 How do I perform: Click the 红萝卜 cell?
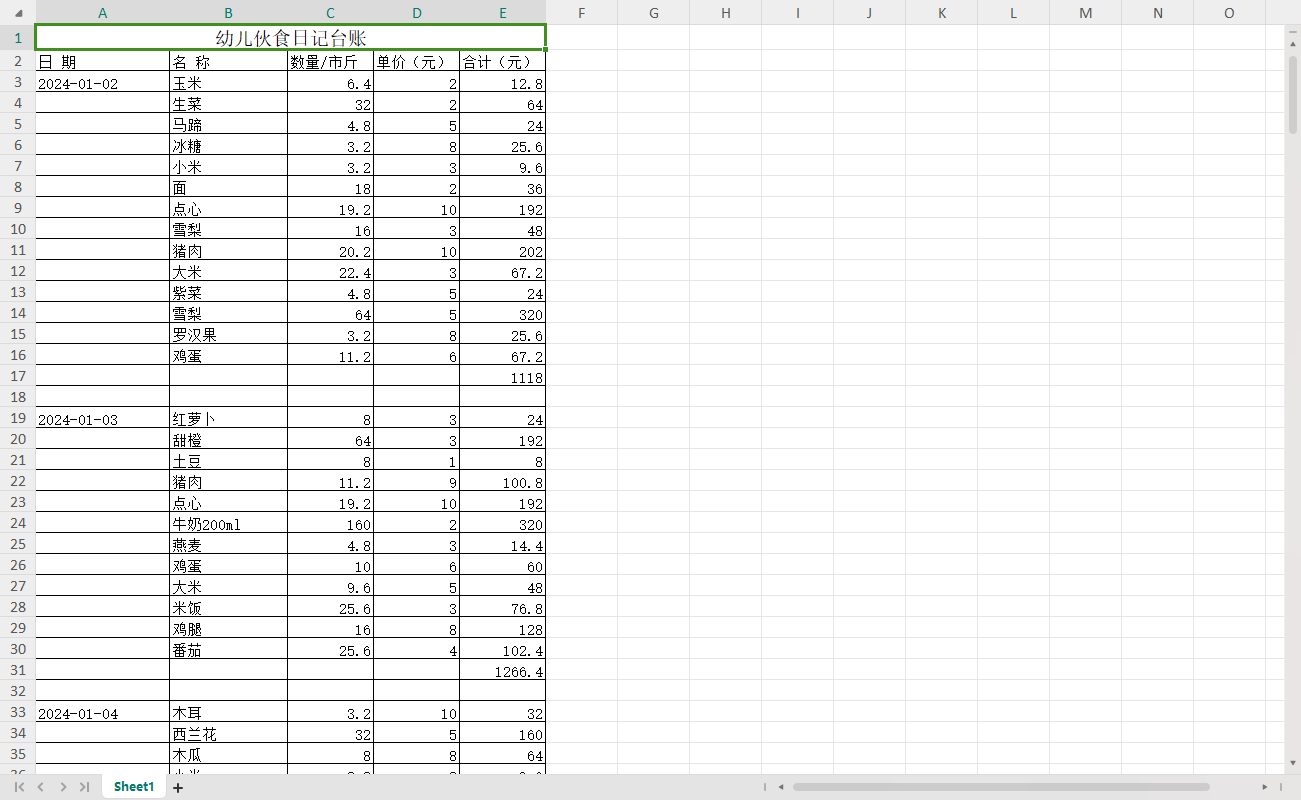click(229, 419)
